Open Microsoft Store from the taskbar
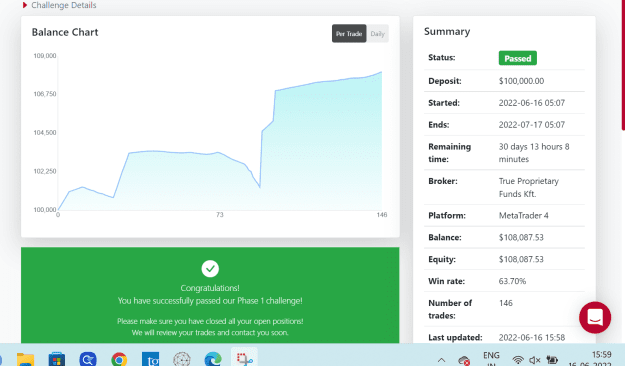The width and height of the screenshot is (625, 366). coord(57,359)
